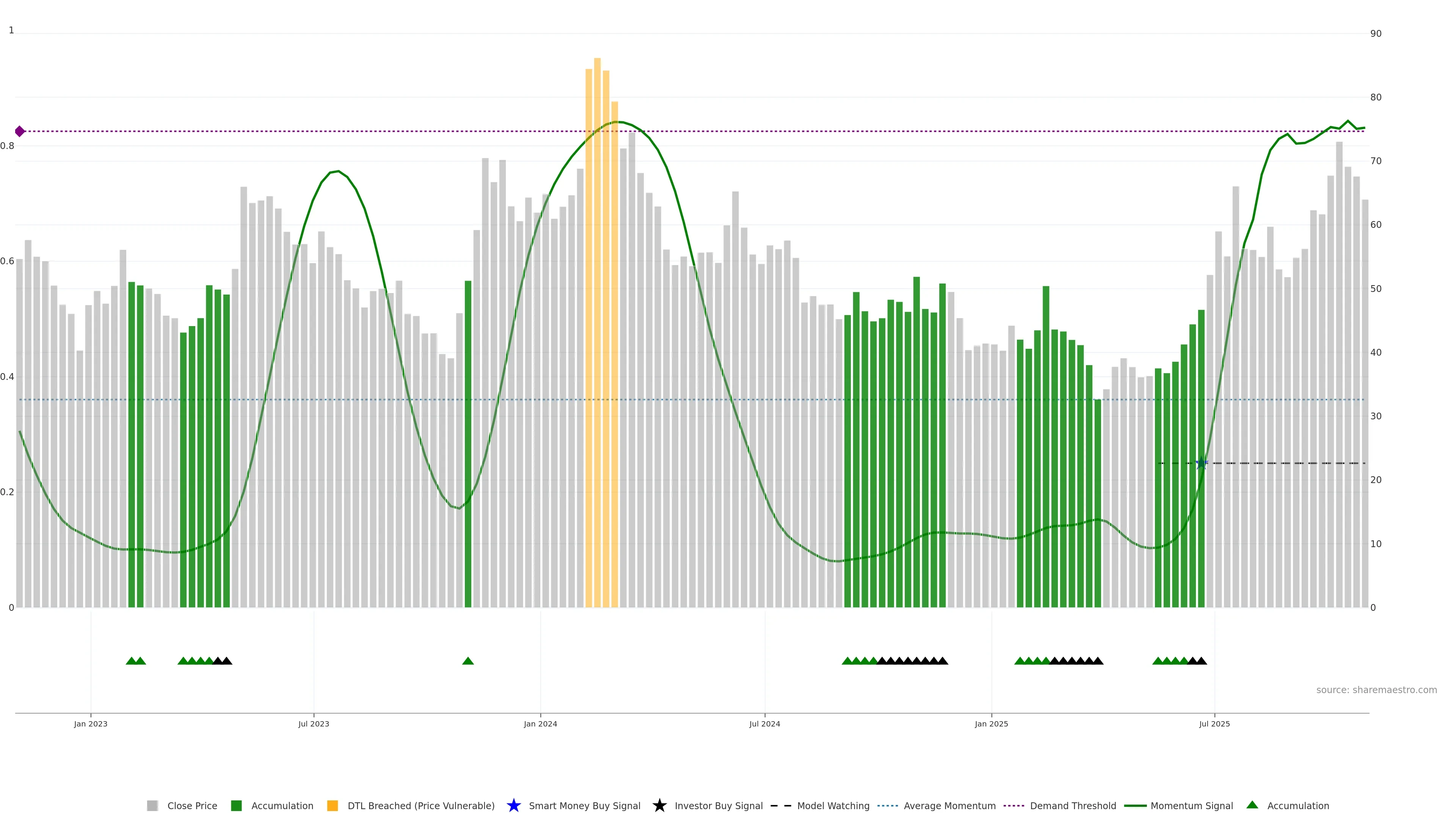The width and height of the screenshot is (1456, 819).
Task: Click the Jan 2023 axis label
Action: [x=91, y=723]
